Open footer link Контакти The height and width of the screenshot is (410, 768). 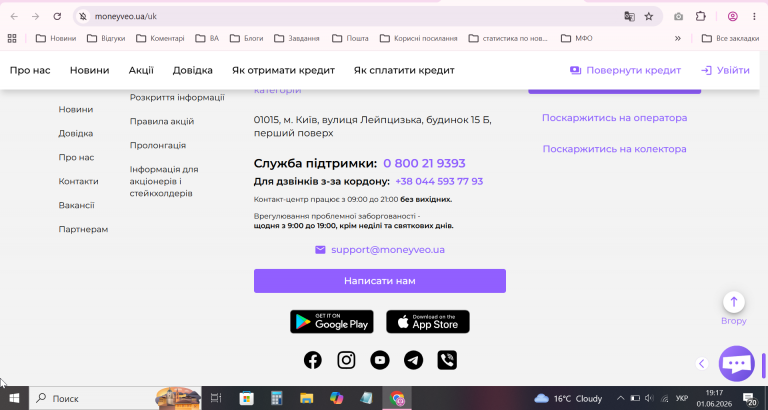[x=78, y=181]
